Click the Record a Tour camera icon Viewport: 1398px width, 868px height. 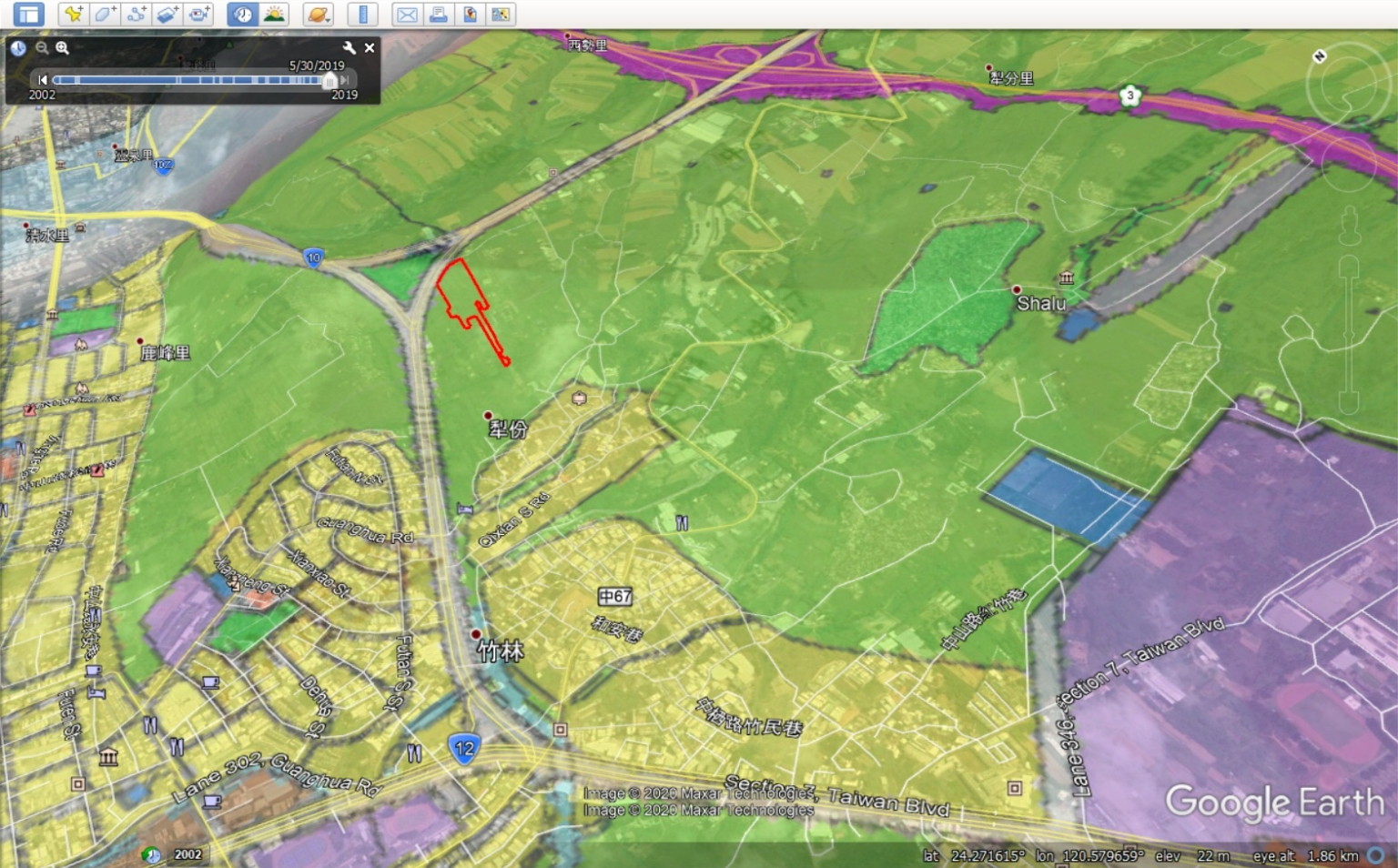(198, 14)
